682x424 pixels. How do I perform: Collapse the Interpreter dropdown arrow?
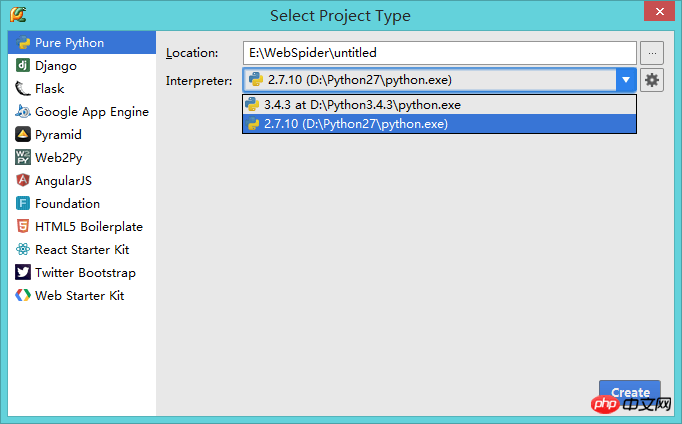click(x=626, y=80)
